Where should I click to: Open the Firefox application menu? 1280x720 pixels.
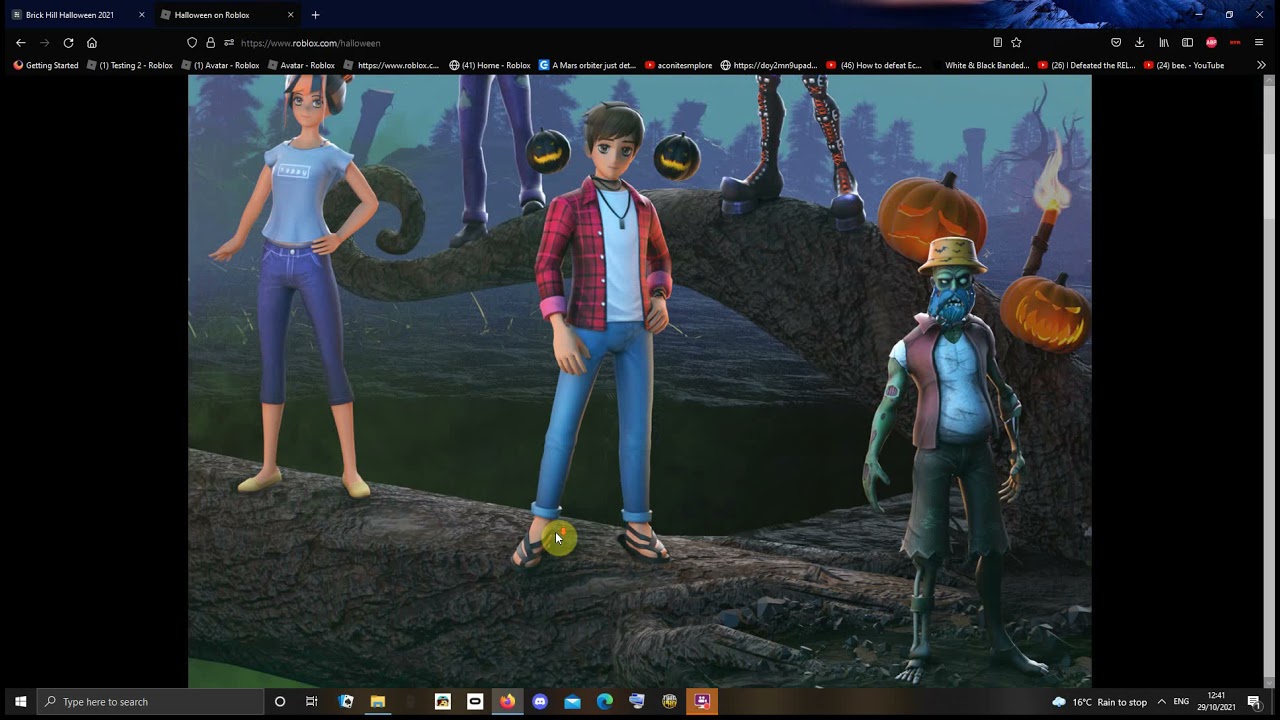pyautogui.click(x=1259, y=43)
